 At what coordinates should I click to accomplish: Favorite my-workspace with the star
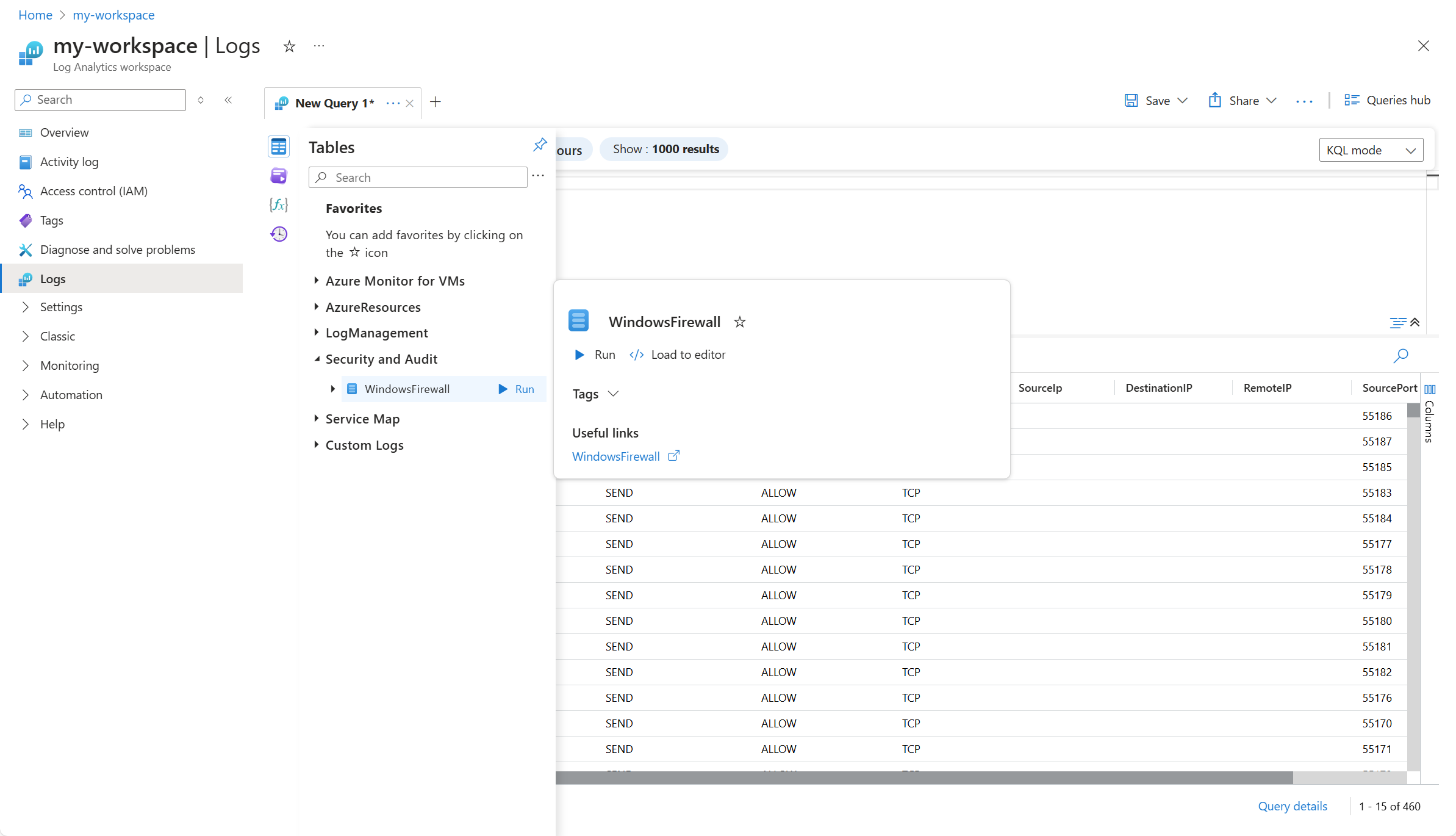click(289, 46)
